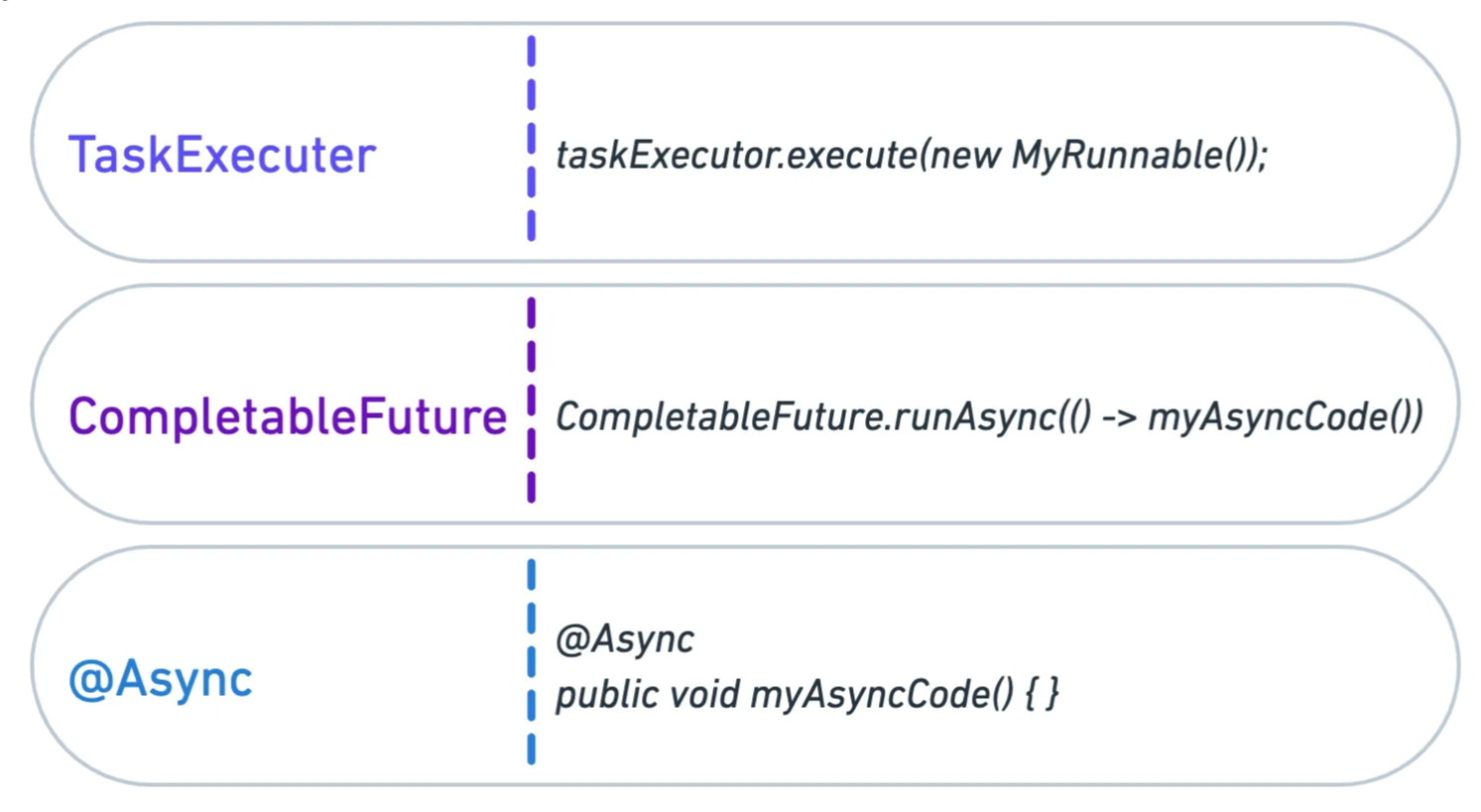Click the public keyword in method declaration
1481x812 pixels.
coord(606,695)
